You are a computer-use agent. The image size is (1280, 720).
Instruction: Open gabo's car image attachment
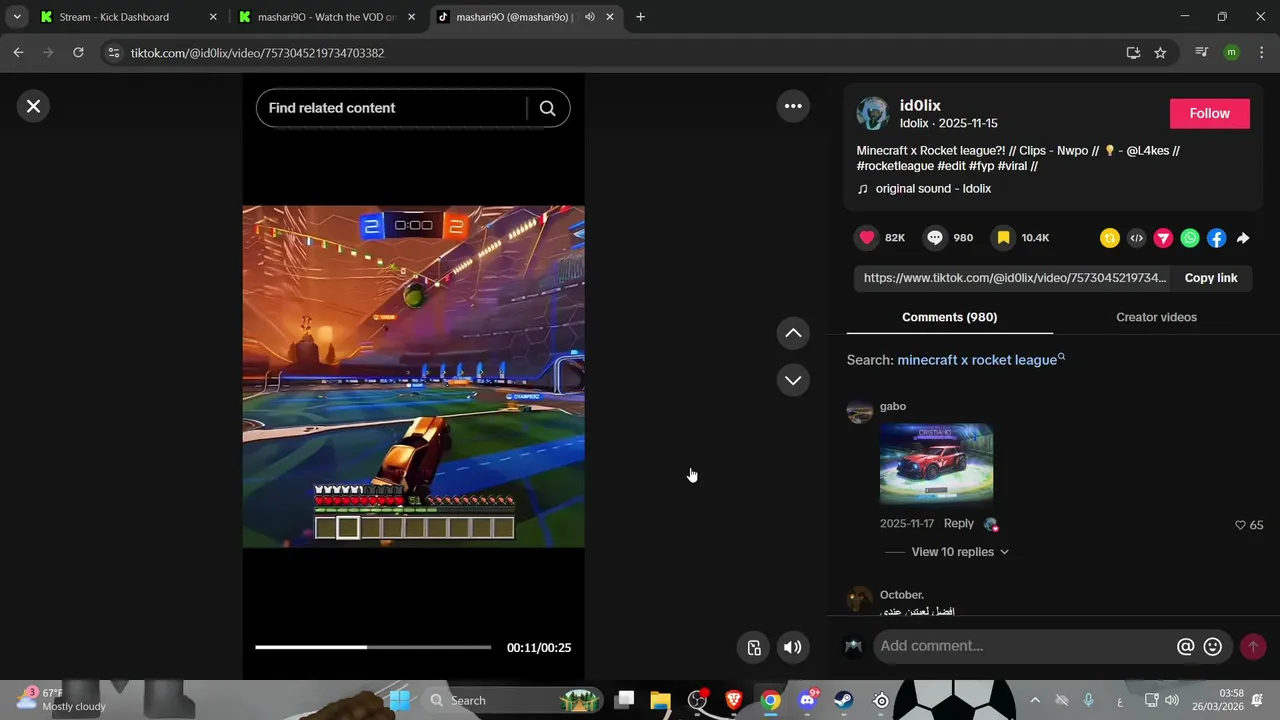click(936, 463)
